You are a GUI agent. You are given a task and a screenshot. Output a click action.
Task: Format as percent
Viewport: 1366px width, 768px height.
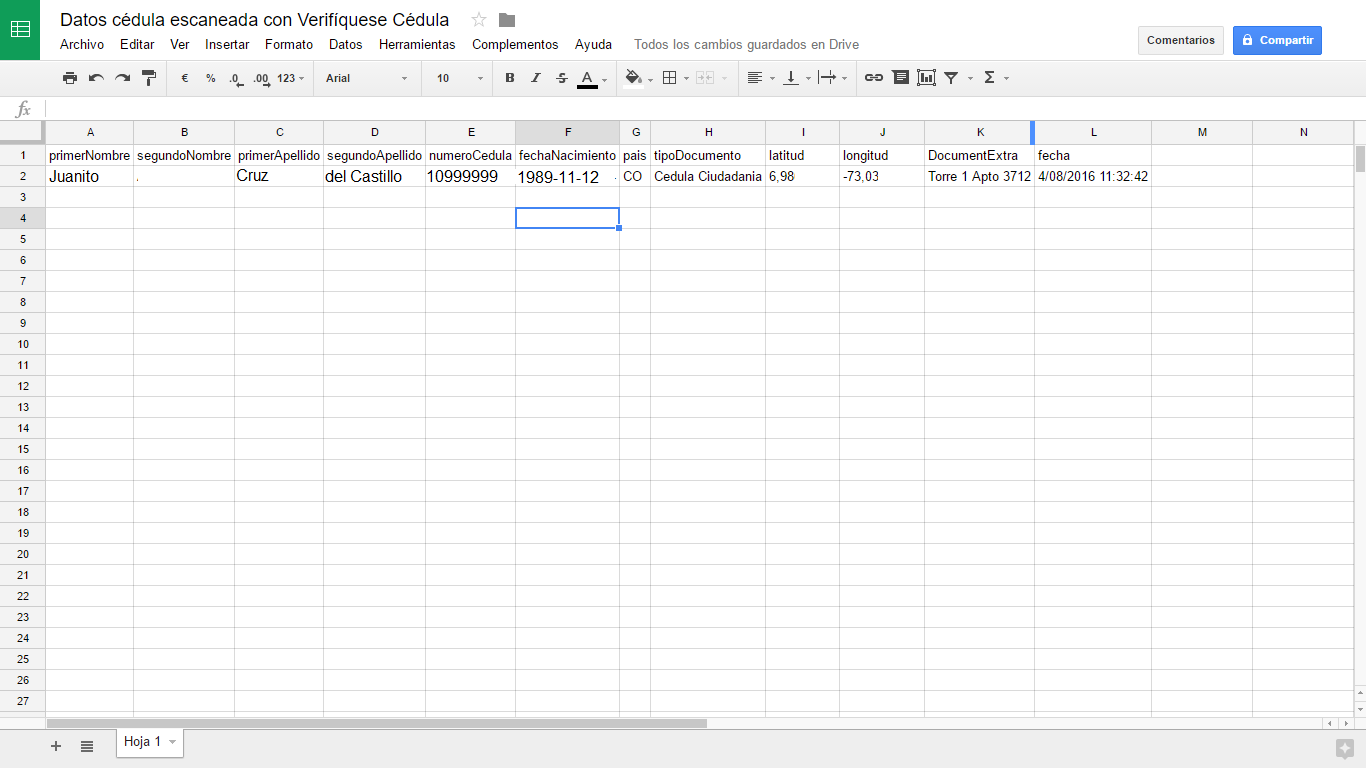coord(211,78)
